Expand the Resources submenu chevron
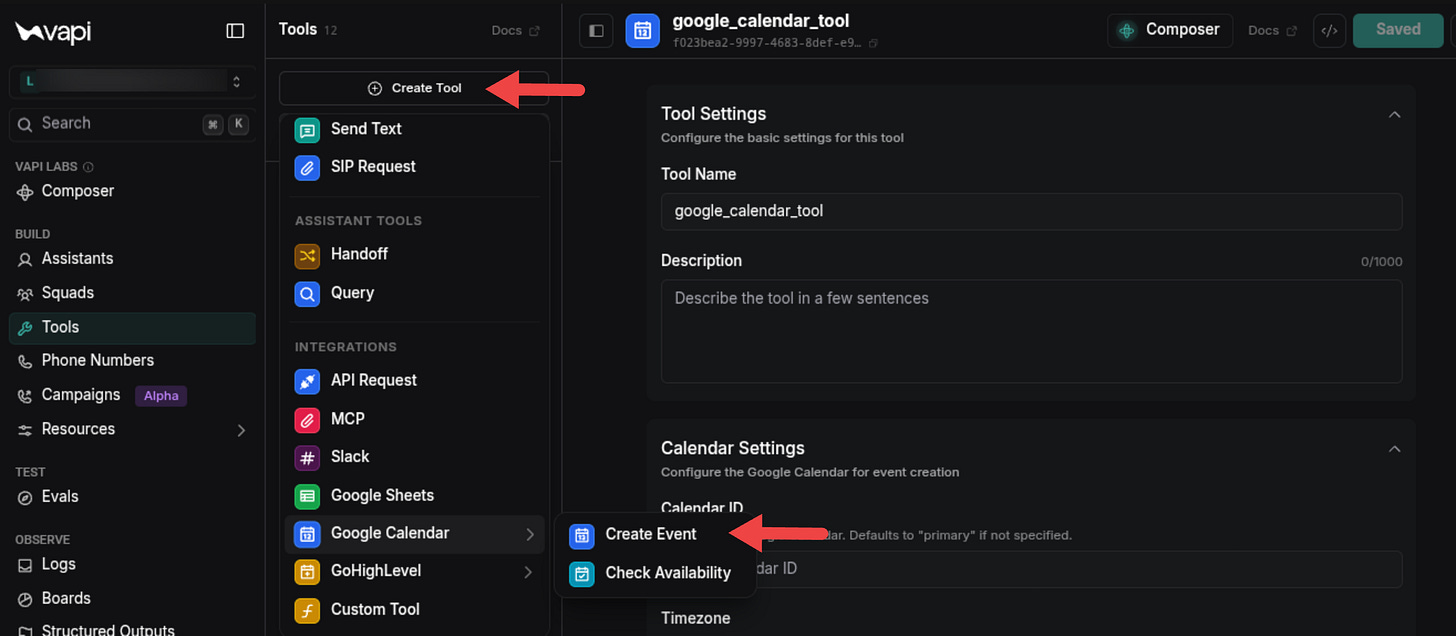The width and height of the screenshot is (1456, 636). pos(240,430)
